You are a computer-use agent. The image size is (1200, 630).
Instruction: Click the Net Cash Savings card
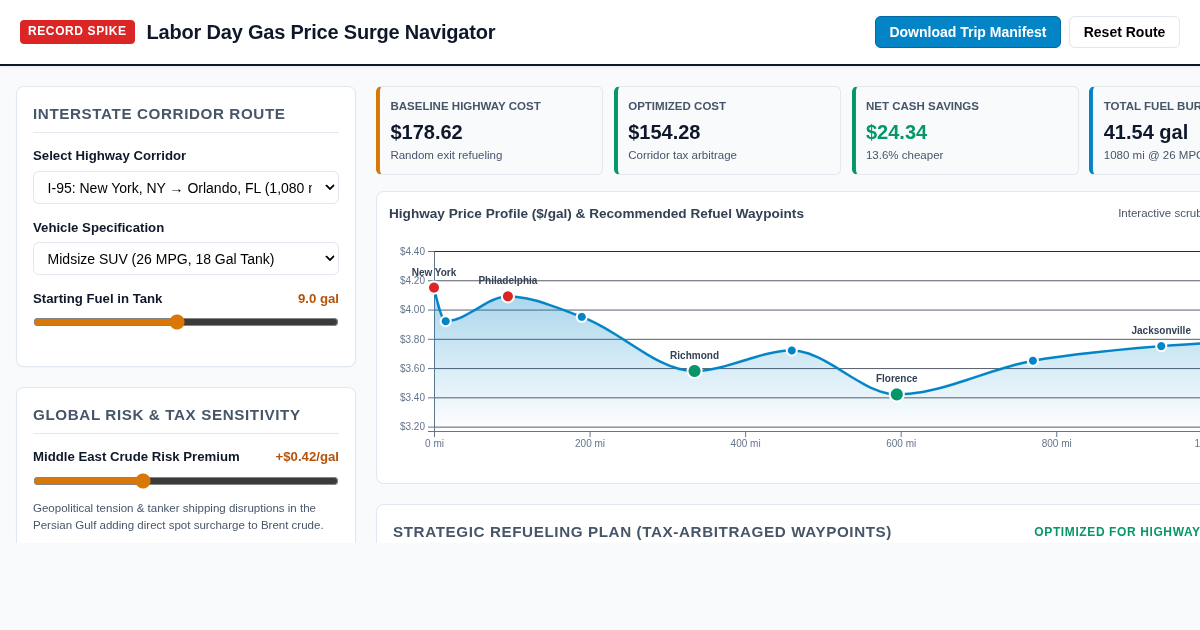click(966, 131)
